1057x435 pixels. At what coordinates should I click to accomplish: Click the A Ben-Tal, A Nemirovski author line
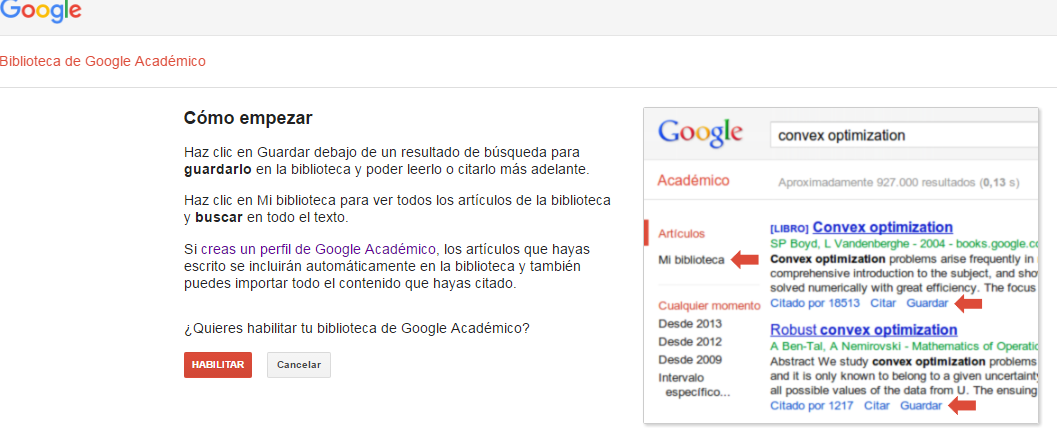pyautogui.click(x=903, y=347)
